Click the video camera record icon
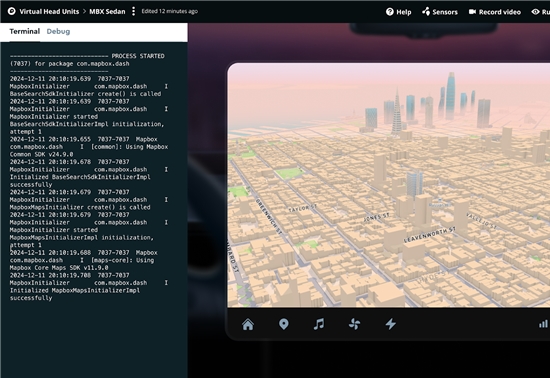This screenshot has width=550, height=378. coord(472,12)
